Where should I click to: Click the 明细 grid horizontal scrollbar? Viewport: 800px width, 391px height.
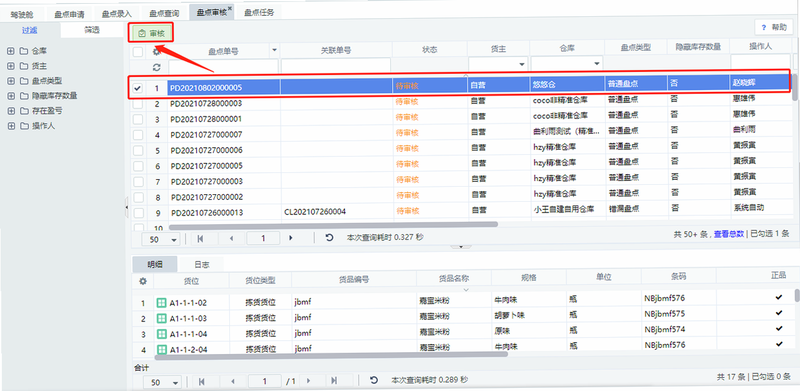click(x=331, y=357)
